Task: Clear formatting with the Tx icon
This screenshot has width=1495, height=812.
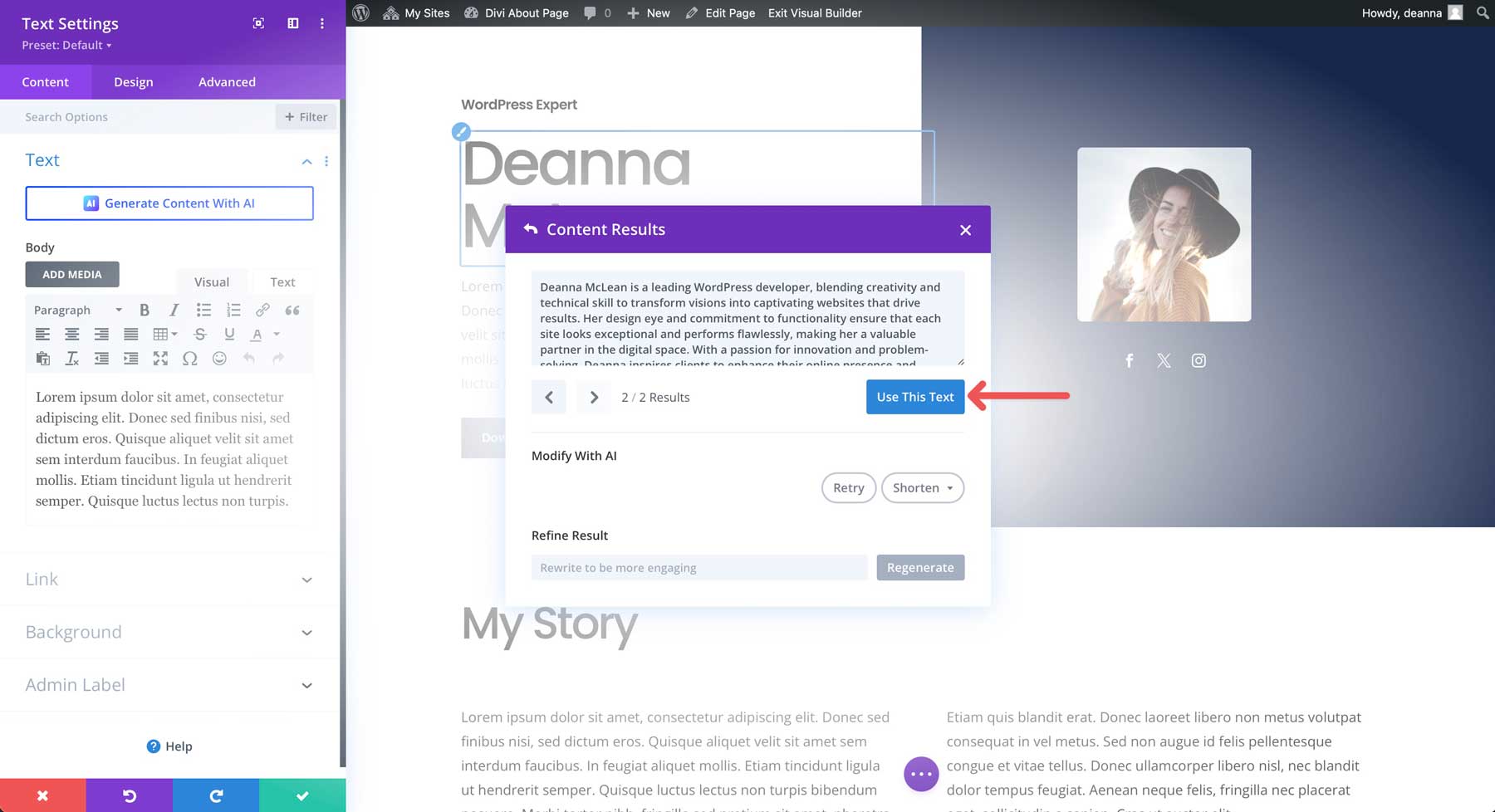Action: [x=72, y=359]
